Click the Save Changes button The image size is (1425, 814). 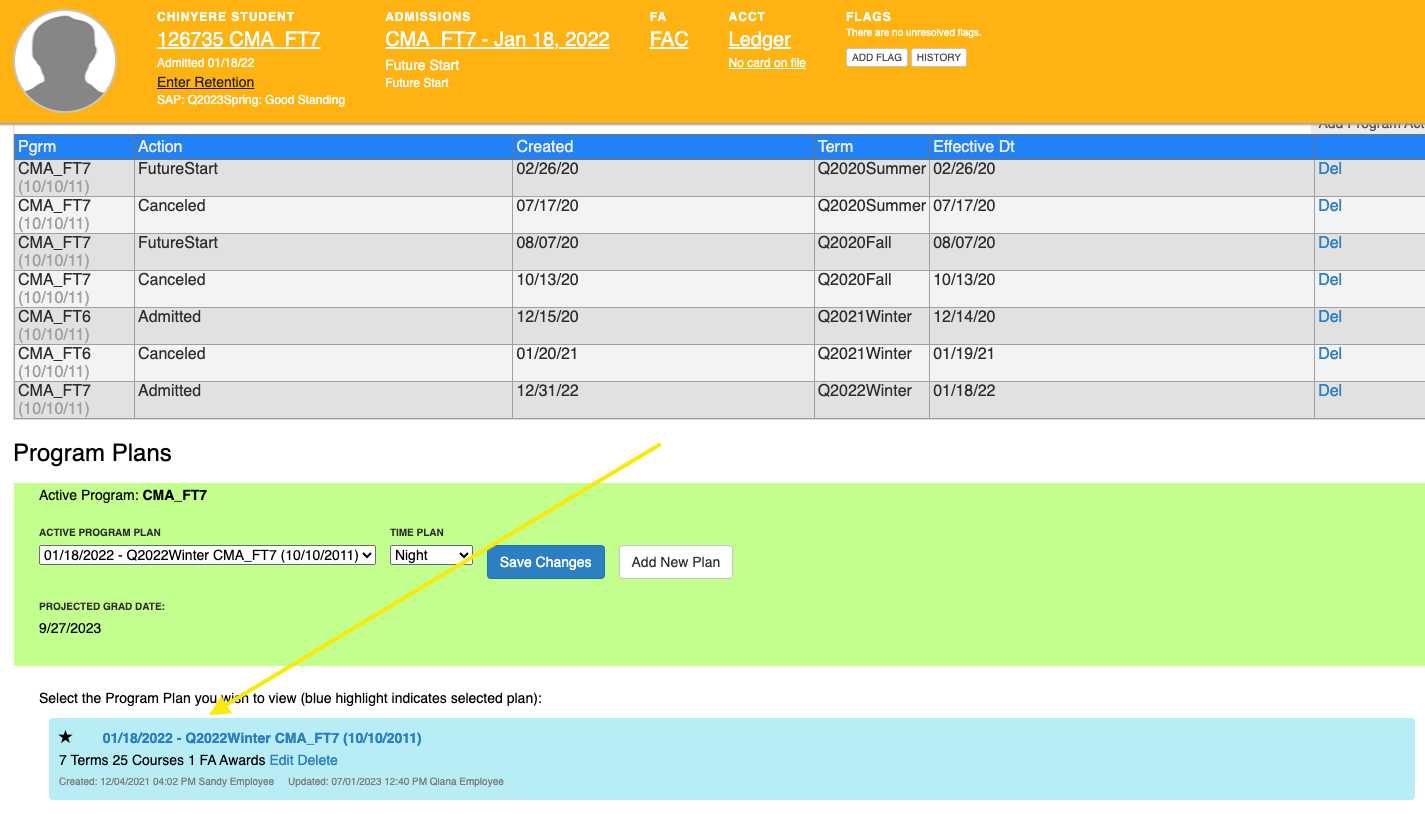[x=545, y=562]
